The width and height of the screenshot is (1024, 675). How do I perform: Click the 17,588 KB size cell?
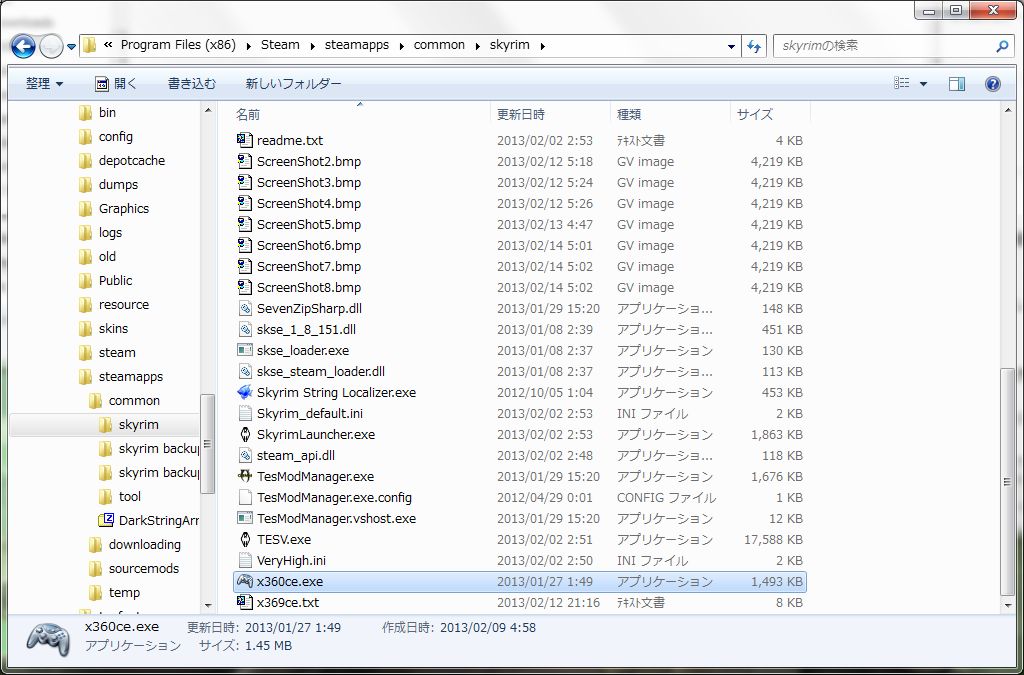[x=773, y=539]
